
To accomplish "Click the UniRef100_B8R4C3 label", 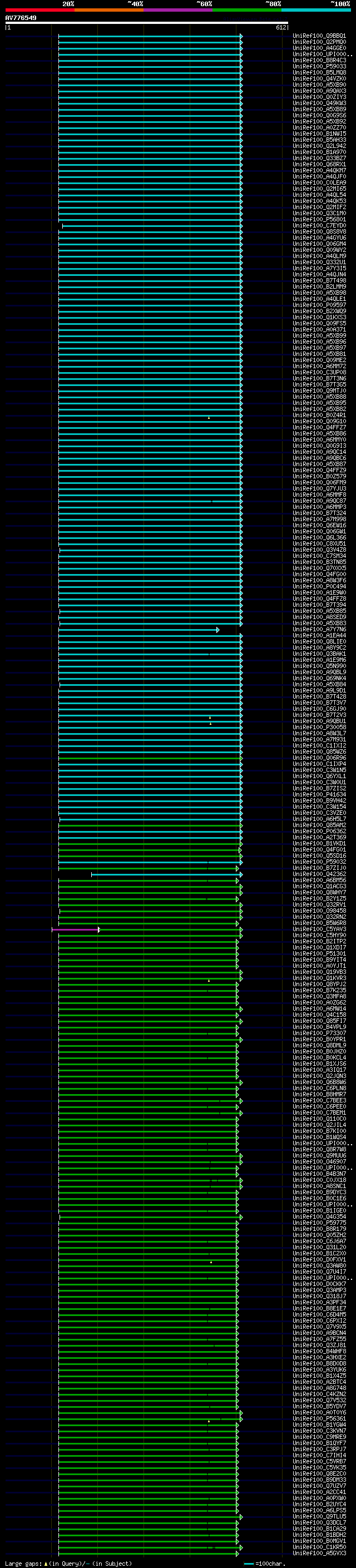I will click(319, 60).
